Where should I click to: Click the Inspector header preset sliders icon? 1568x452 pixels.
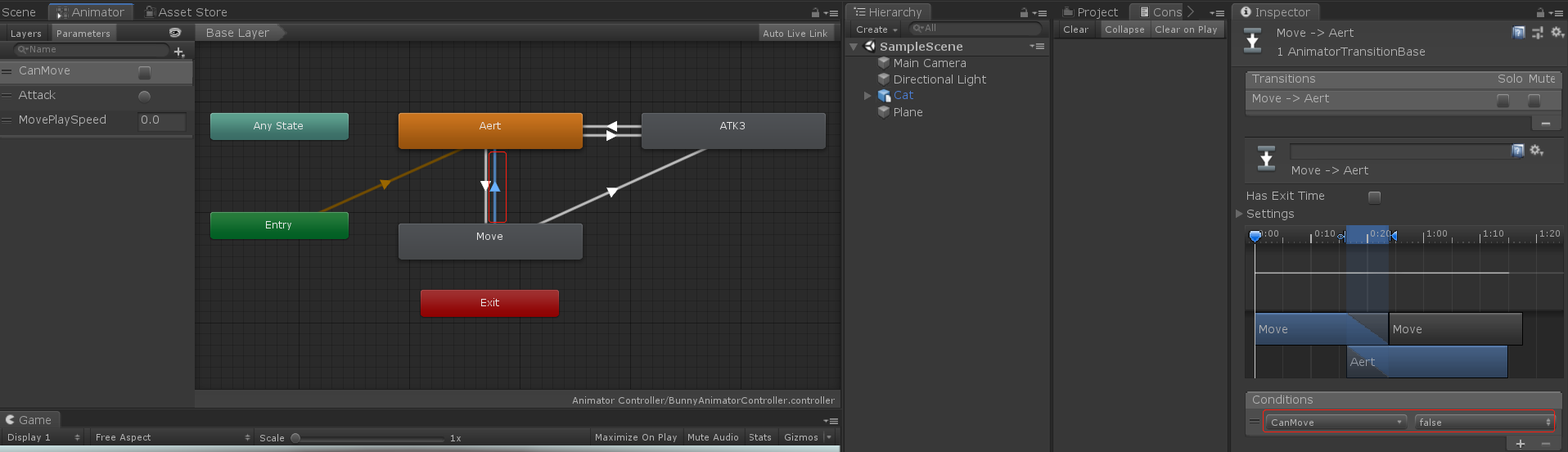tap(1538, 33)
